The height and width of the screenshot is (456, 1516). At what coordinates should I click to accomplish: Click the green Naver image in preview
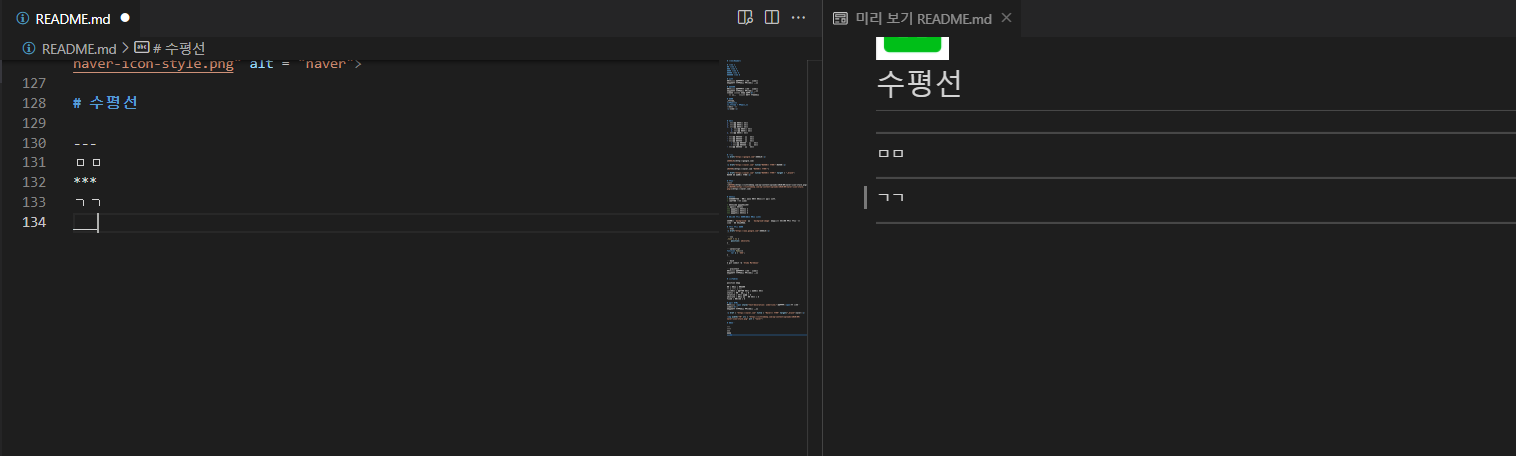tap(912, 46)
